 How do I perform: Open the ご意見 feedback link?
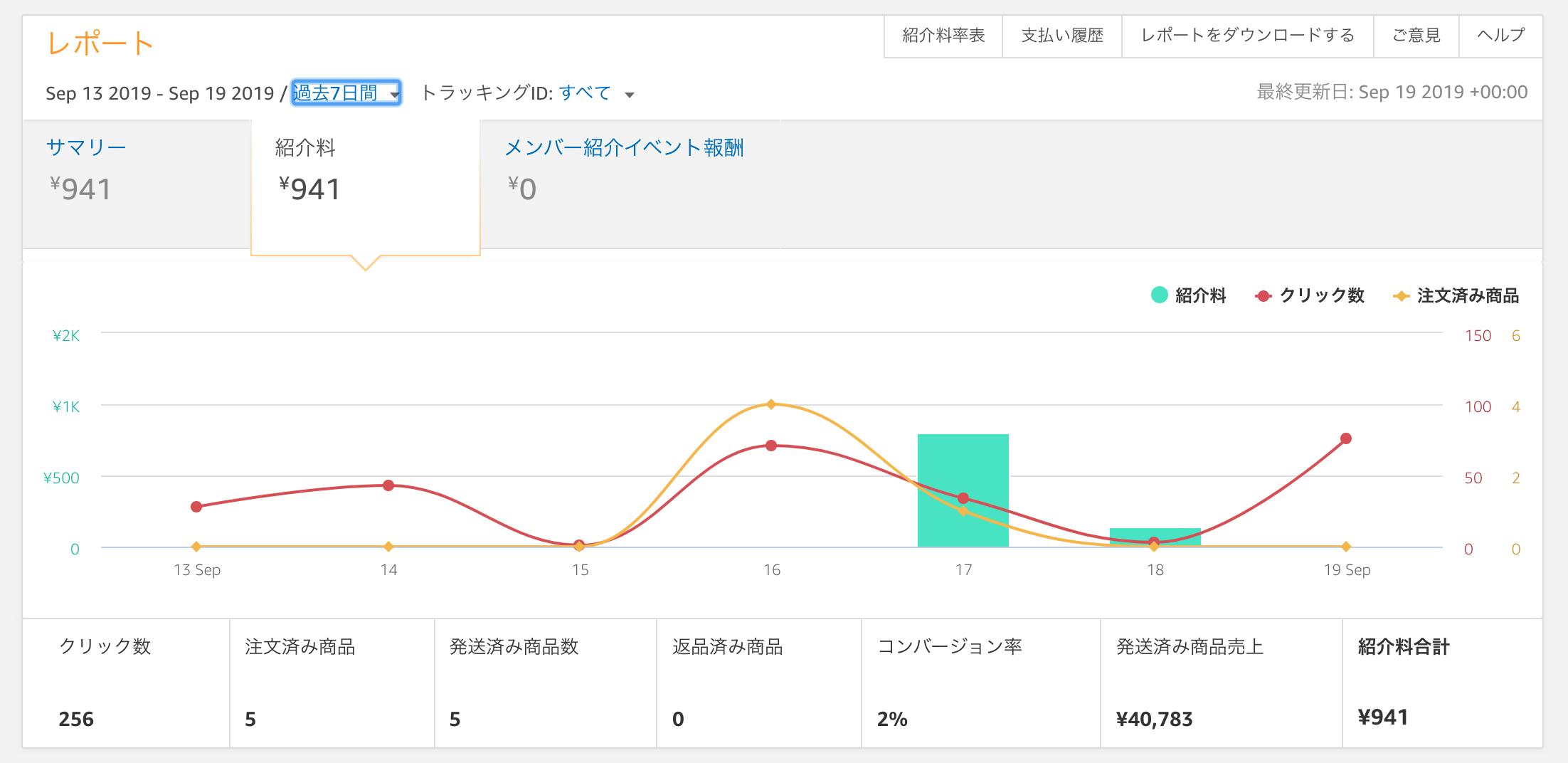(x=1416, y=36)
